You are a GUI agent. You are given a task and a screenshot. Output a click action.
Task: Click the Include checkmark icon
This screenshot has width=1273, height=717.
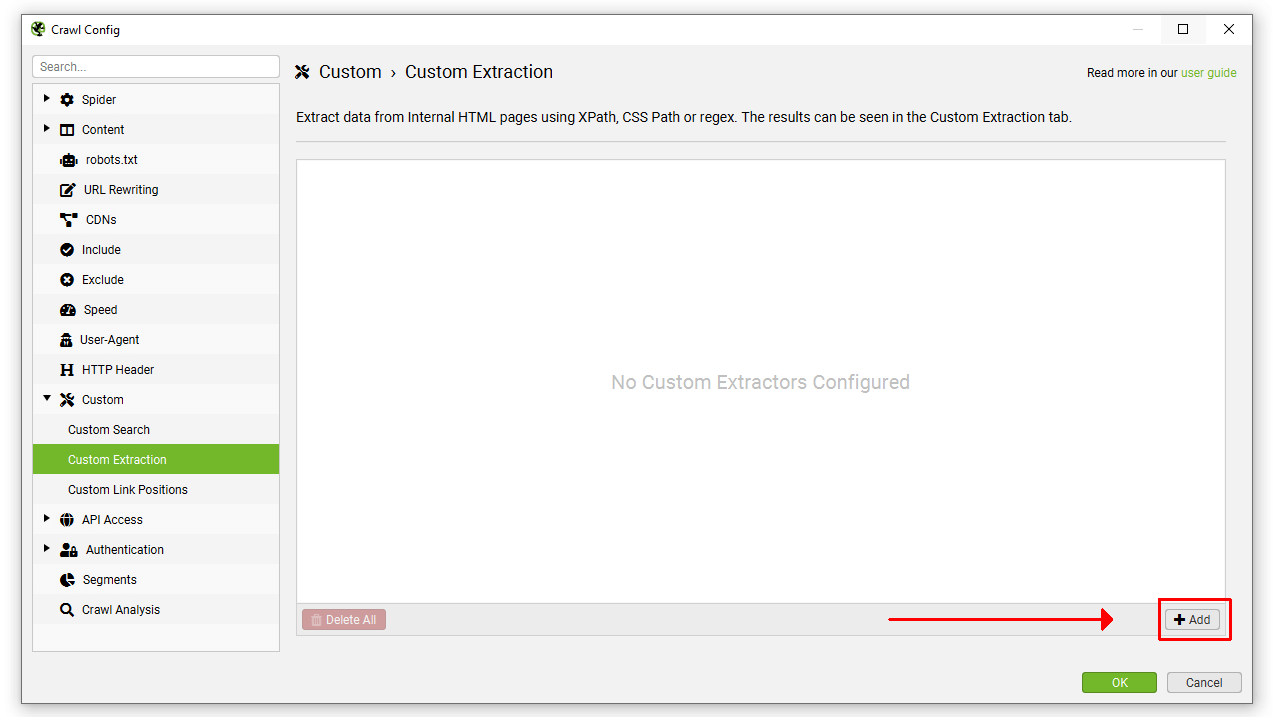(x=67, y=249)
